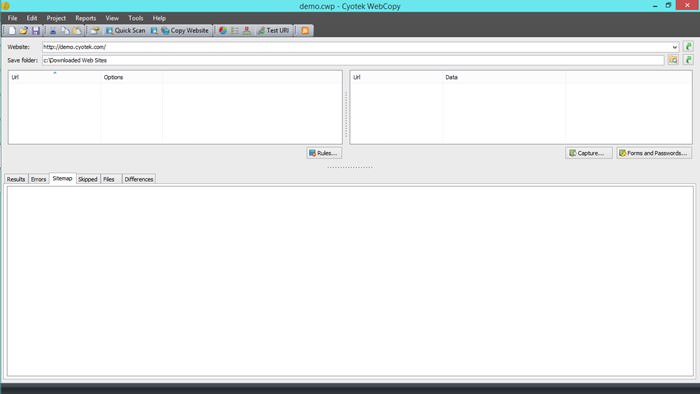Switch to the Results tab
Screen dimensions: 700x394
16,179
